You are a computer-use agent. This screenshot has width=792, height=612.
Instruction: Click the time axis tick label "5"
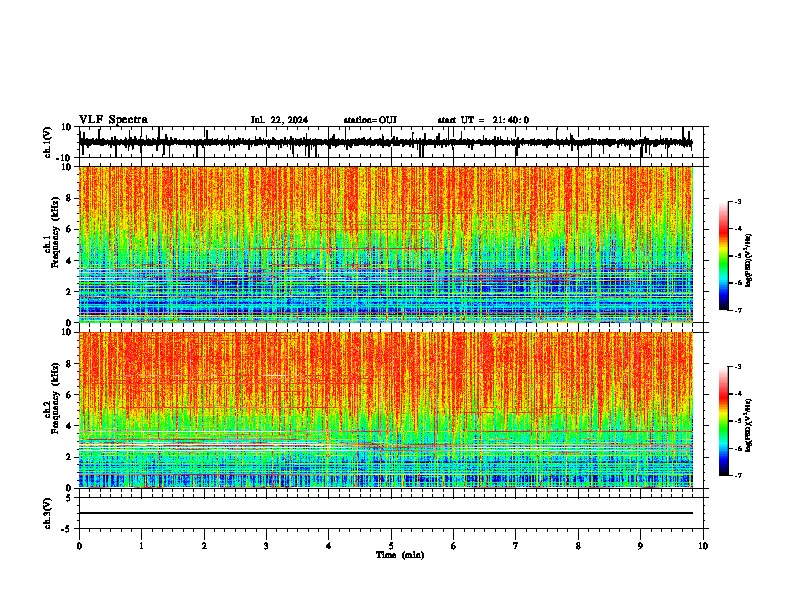(x=391, y=546)
